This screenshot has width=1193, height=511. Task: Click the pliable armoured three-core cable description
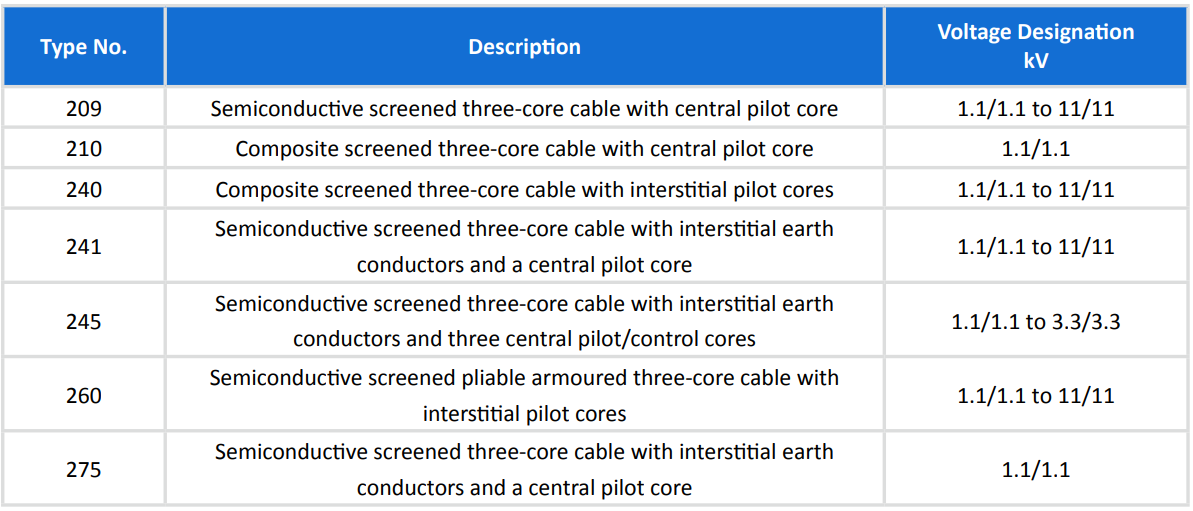coord(524,396)
